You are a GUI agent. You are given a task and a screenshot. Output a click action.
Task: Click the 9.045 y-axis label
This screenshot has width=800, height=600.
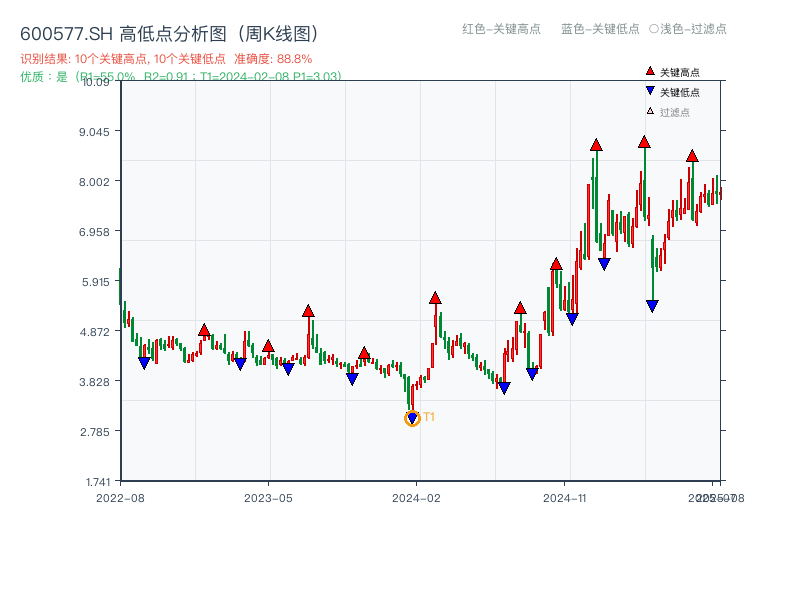click(x=94, y=132)
